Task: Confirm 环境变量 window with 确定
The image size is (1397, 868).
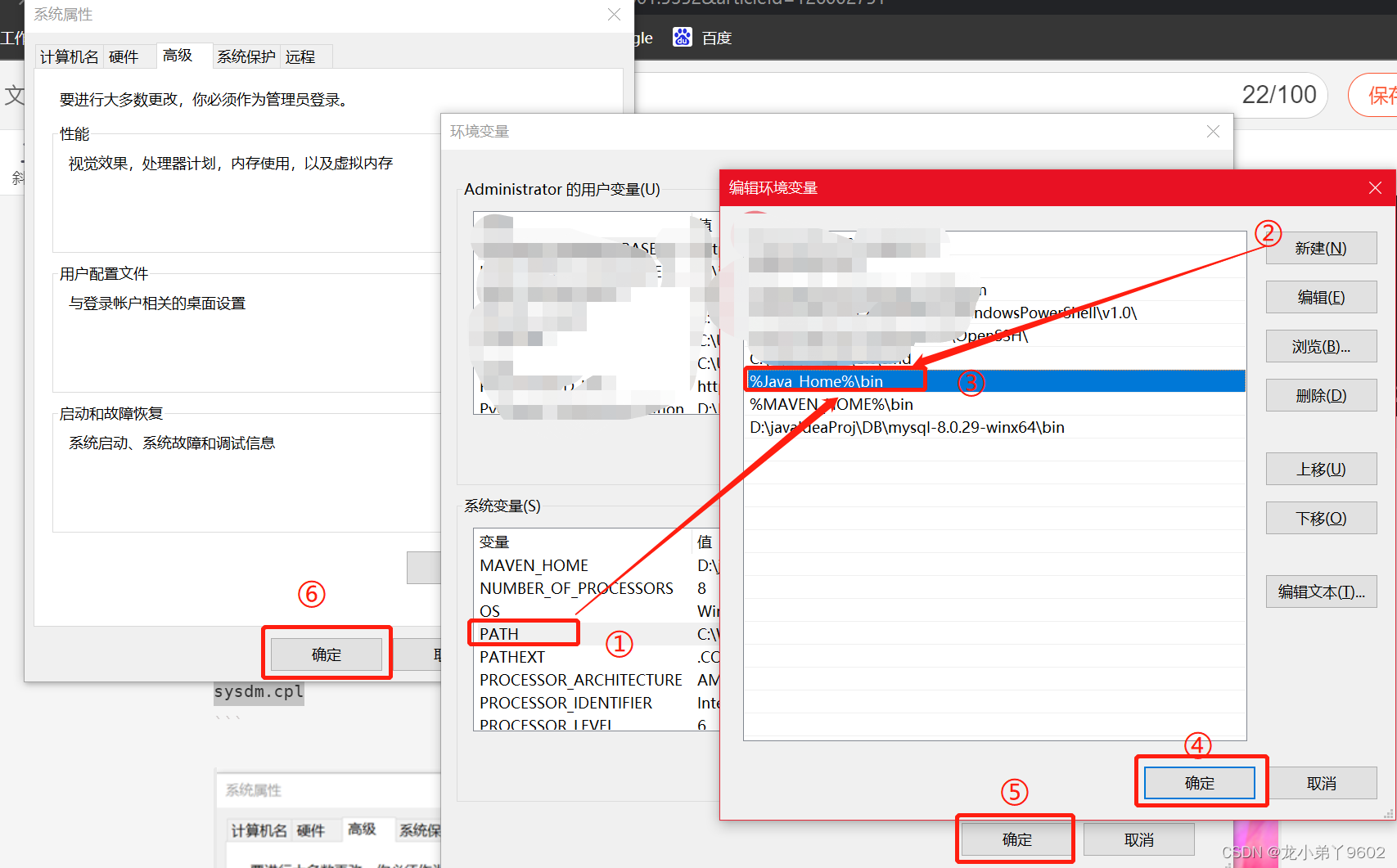Action: 1016,839
